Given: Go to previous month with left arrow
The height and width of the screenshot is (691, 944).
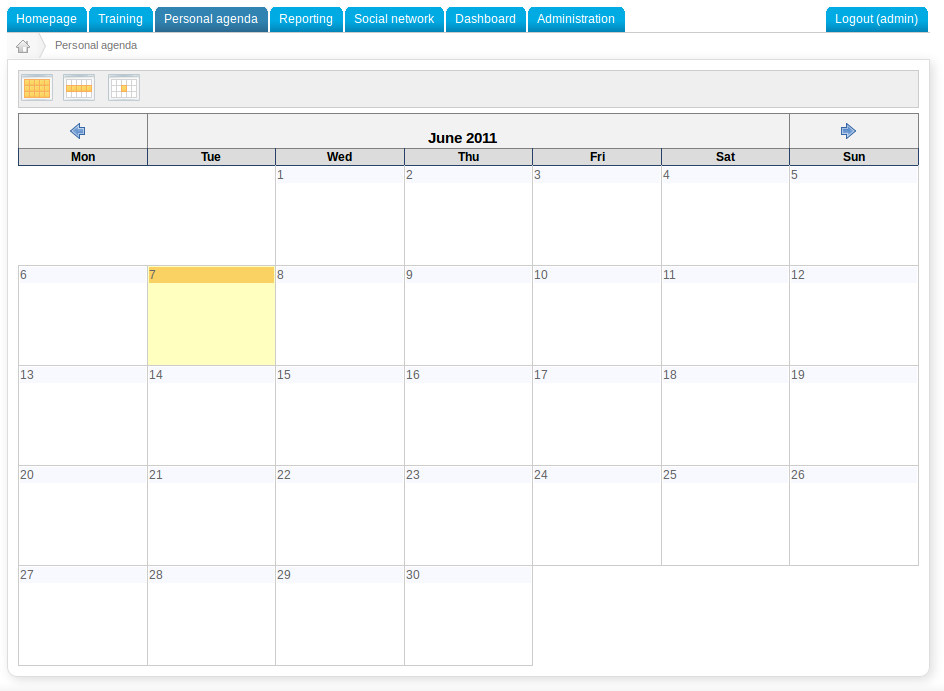Looking at the screenshot, I should pos(78,131).
